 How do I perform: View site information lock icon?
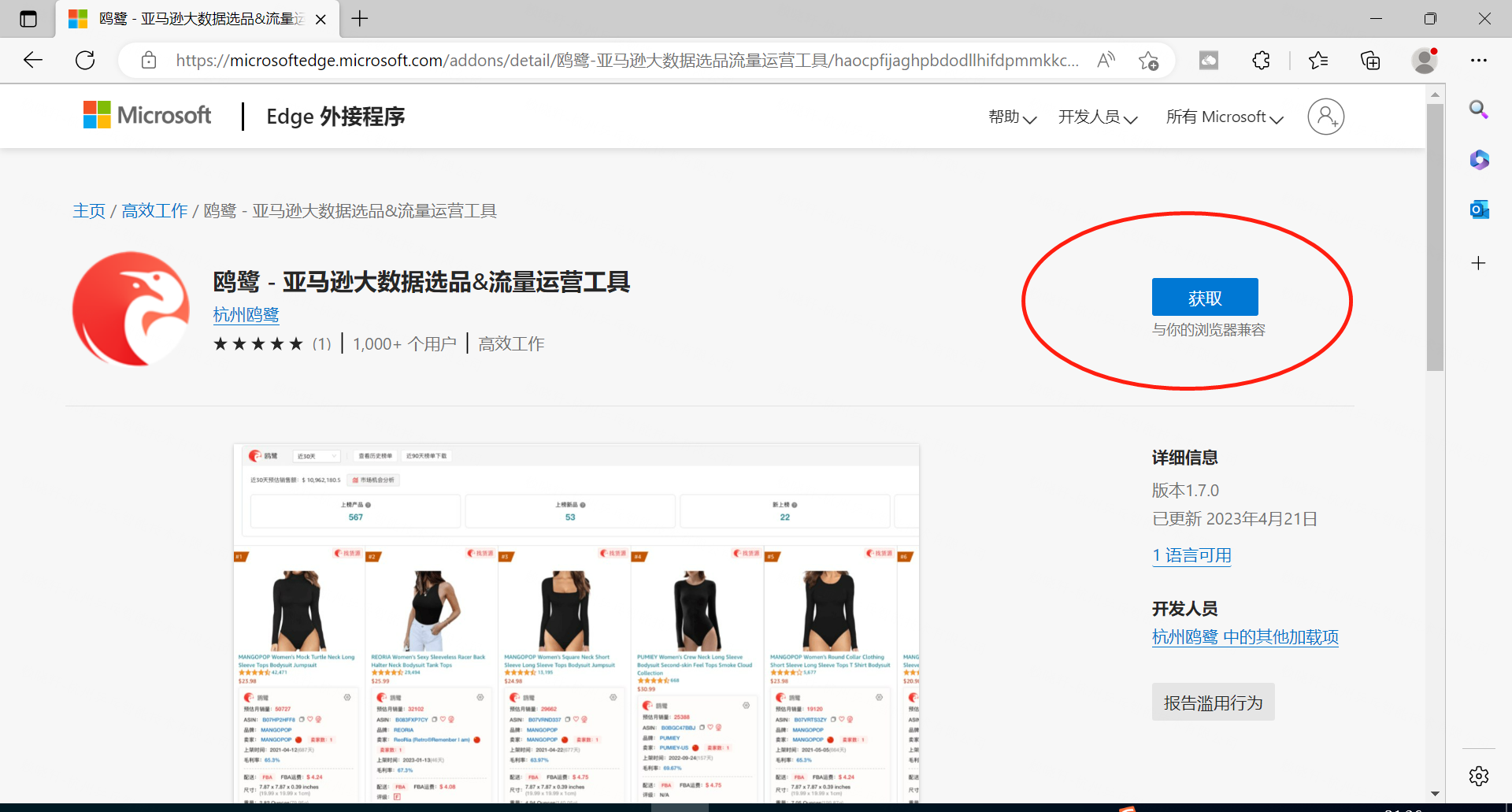149,61
